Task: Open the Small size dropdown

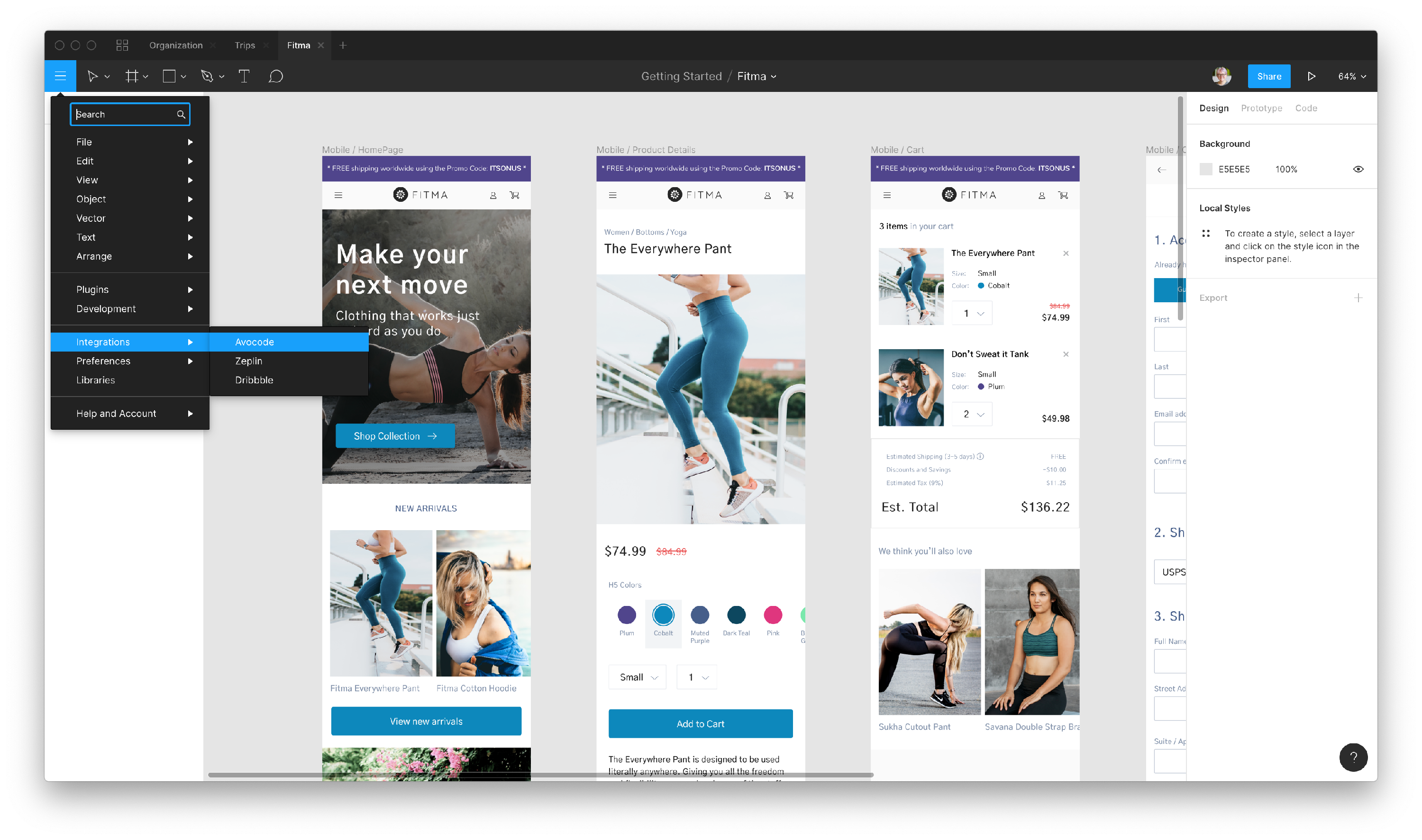Action: (637, 677)
